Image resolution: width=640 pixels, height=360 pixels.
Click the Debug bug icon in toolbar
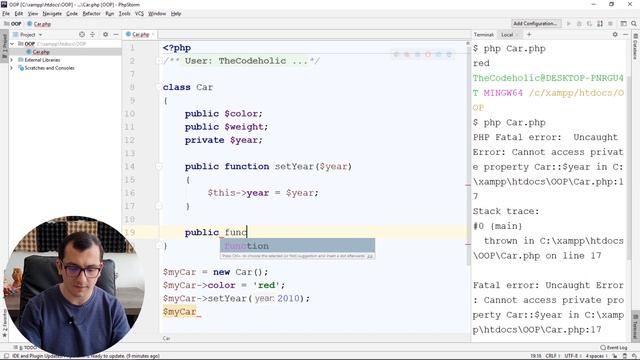pyautogui.click(x=579, y=24)
